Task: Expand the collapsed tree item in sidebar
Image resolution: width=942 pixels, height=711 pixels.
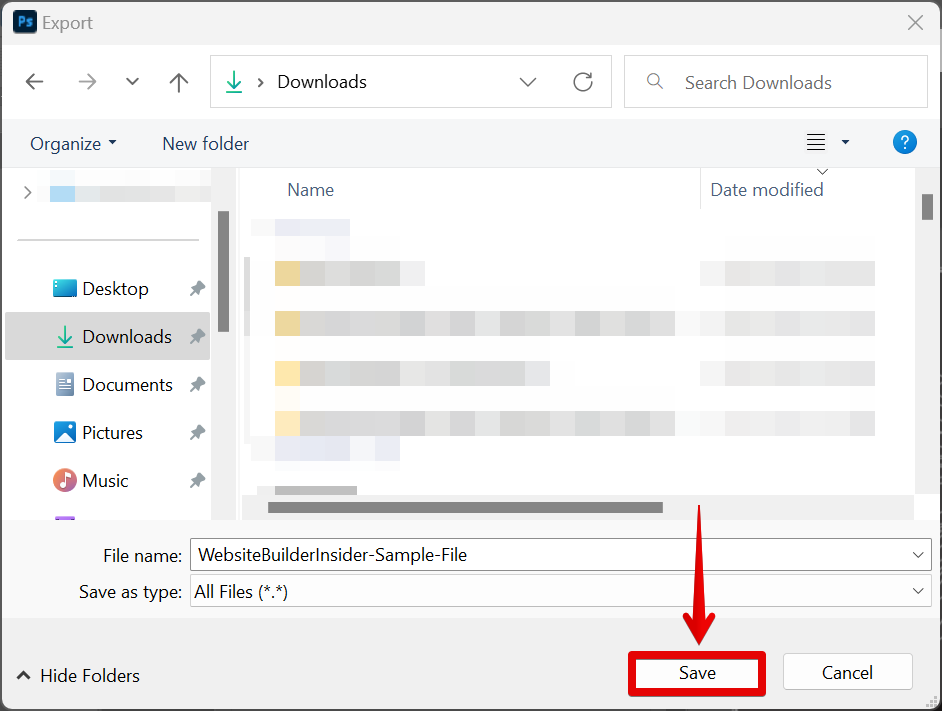Action: 27,193
